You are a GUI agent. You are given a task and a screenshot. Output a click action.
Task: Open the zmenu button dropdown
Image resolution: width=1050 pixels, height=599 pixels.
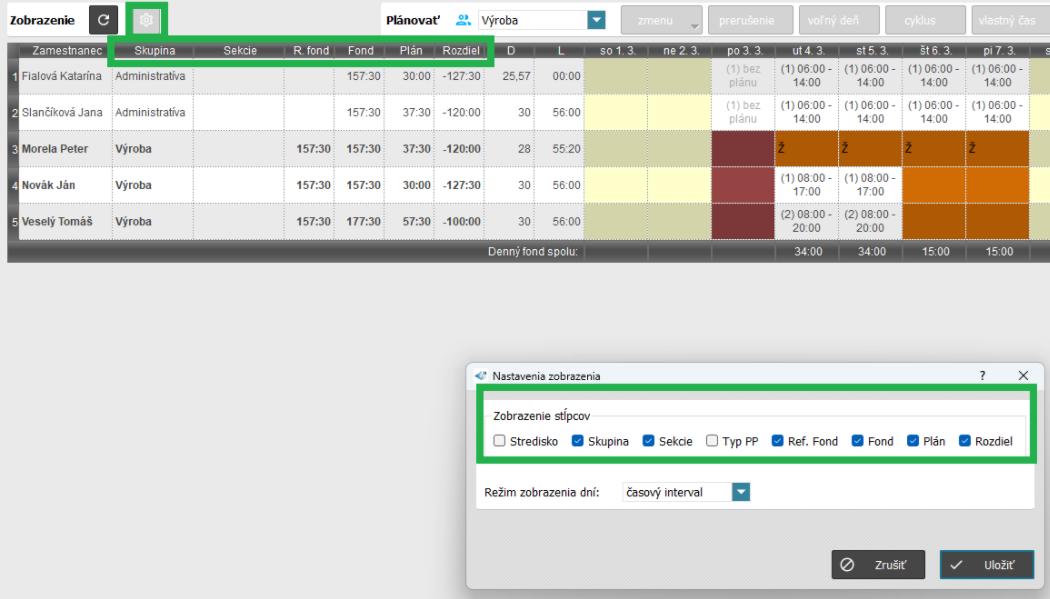tap(664, 20)
